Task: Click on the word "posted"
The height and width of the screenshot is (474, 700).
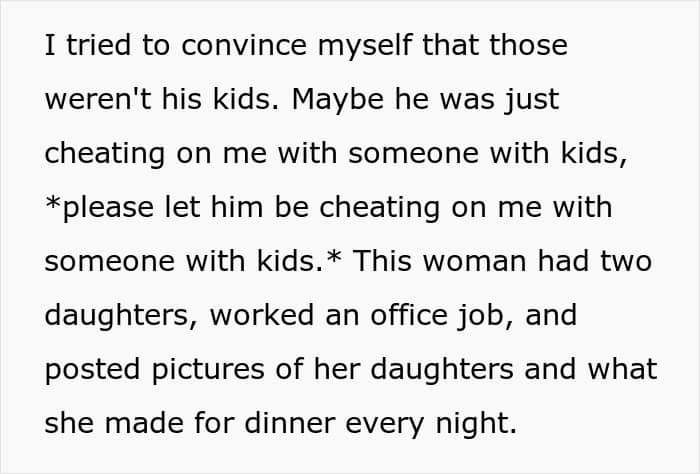Action: pos(88,369)
